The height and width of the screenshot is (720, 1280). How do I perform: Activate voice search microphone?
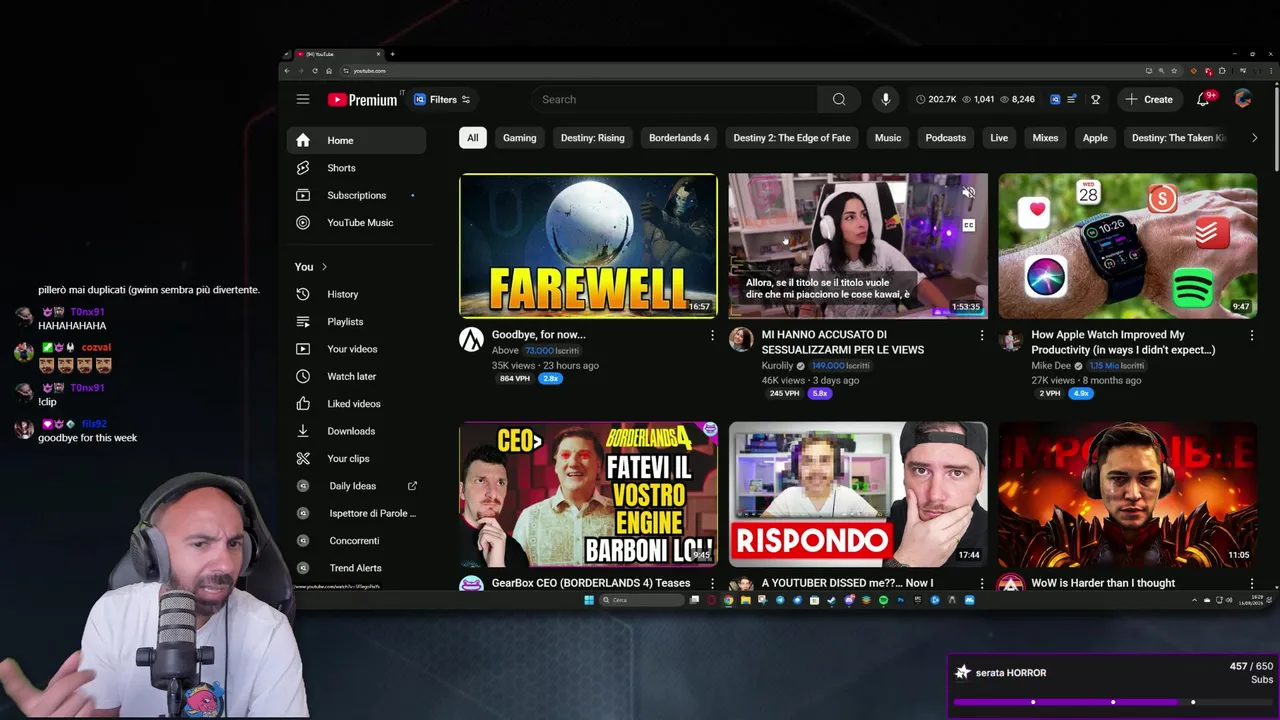[x=885, y=99]
